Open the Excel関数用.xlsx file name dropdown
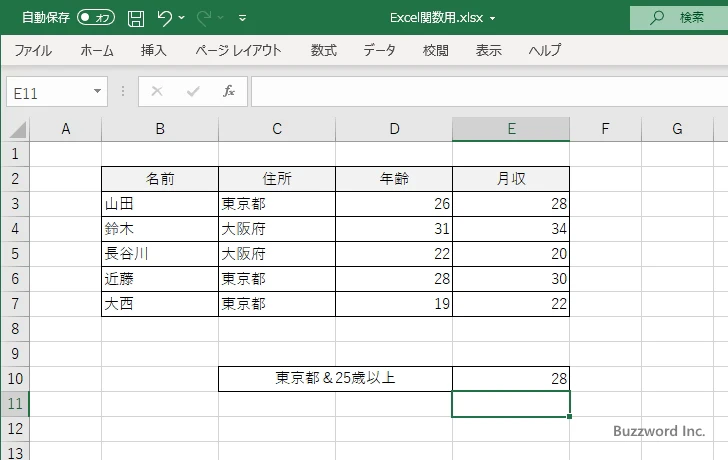The height and width of the screenshot is (460, 728). [493, 19]
